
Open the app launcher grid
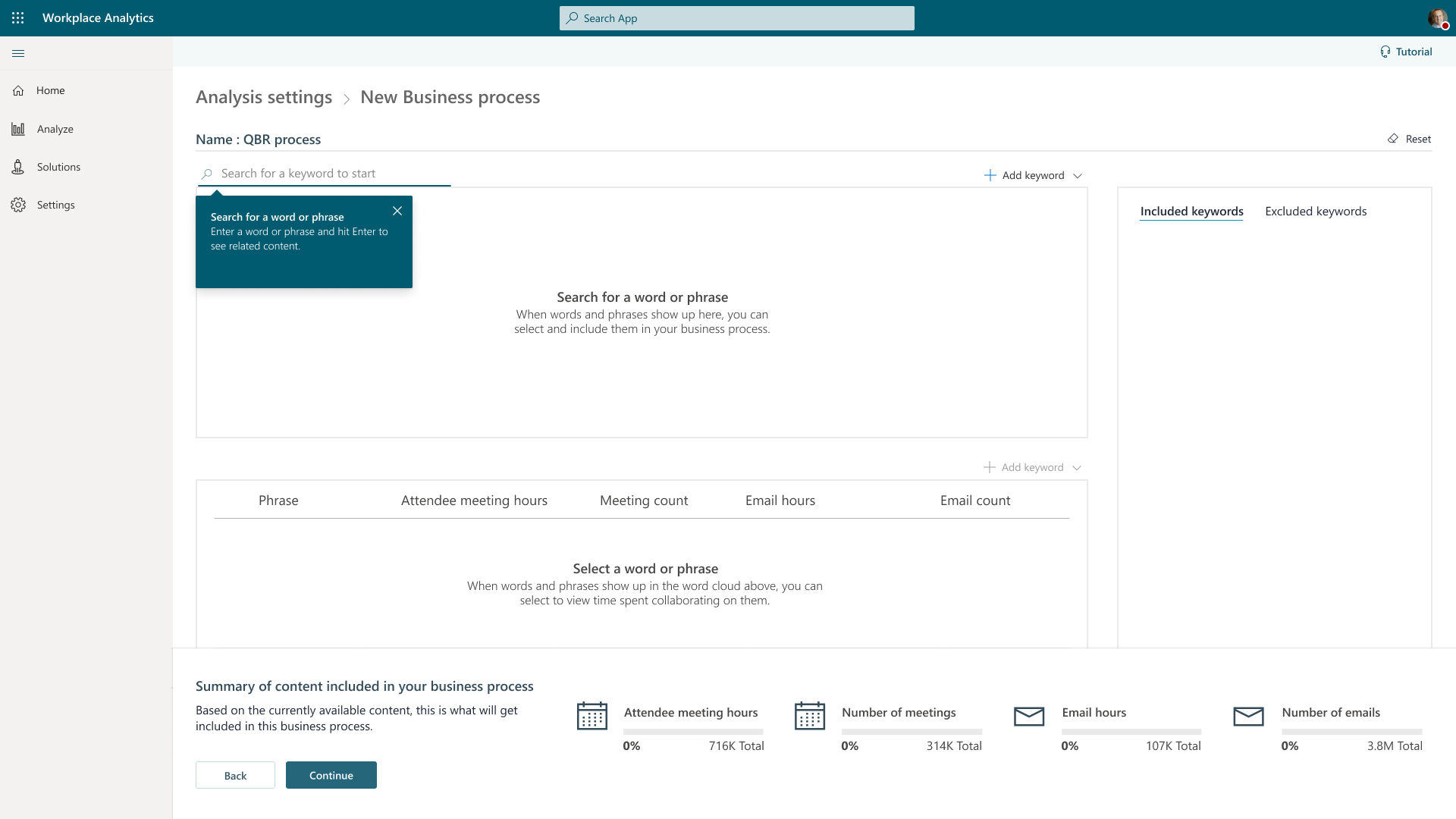18,18
